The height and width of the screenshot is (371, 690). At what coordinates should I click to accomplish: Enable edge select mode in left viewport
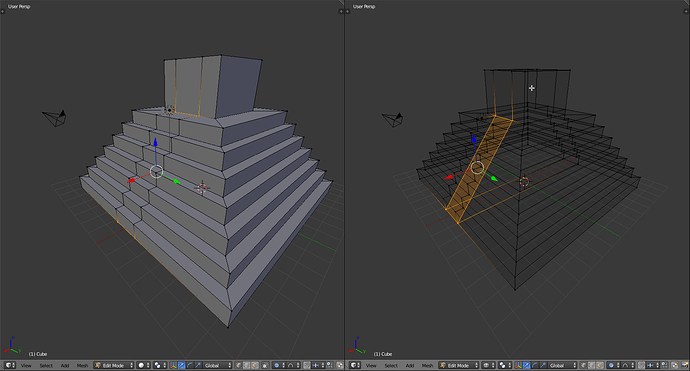(x=246, y=365)
